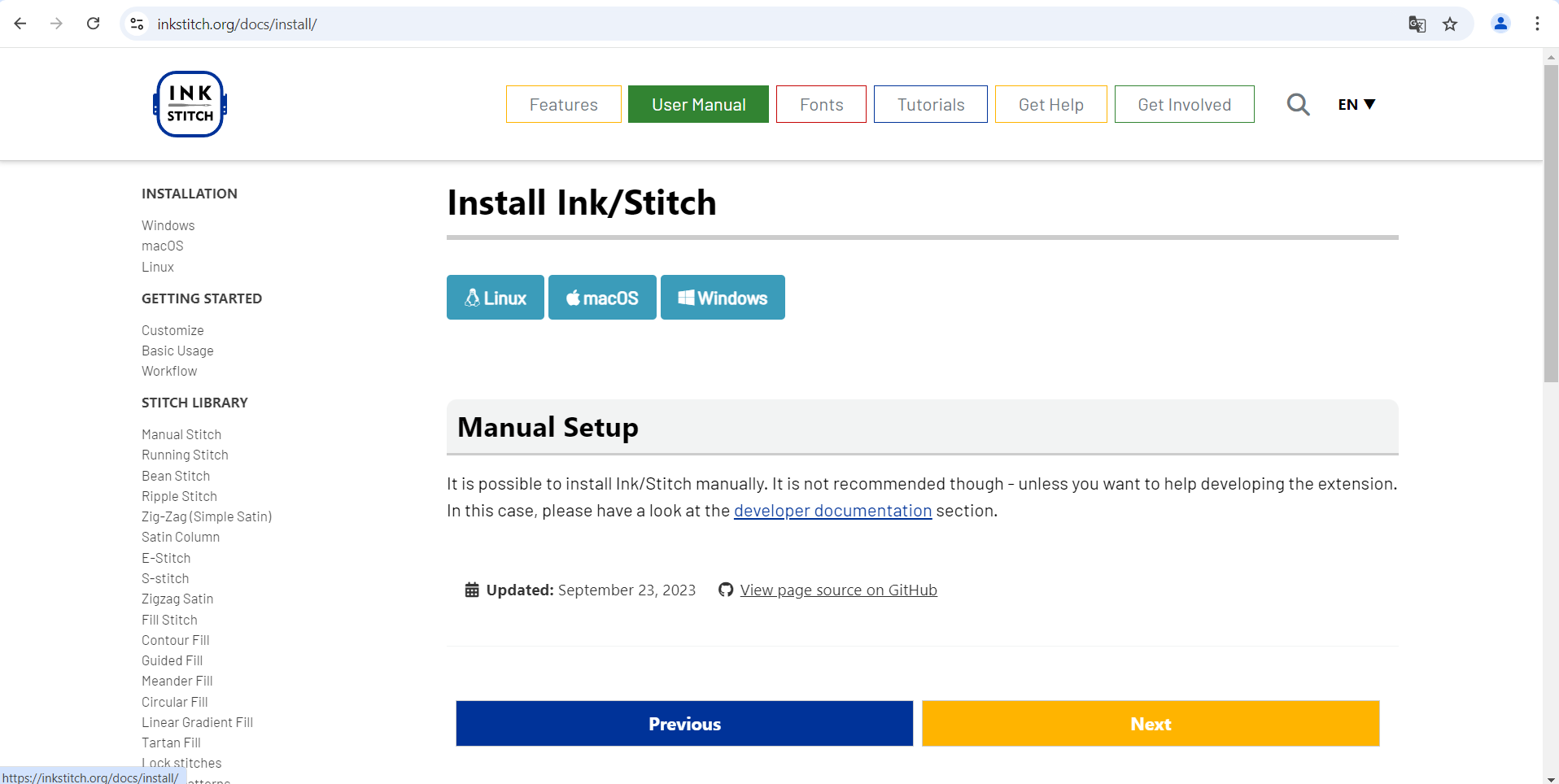Click the GETTING STARTED sidebar heading
The width and height of the screenshot is (1559, 784).
pyautogui.click(x=202, y=298)
